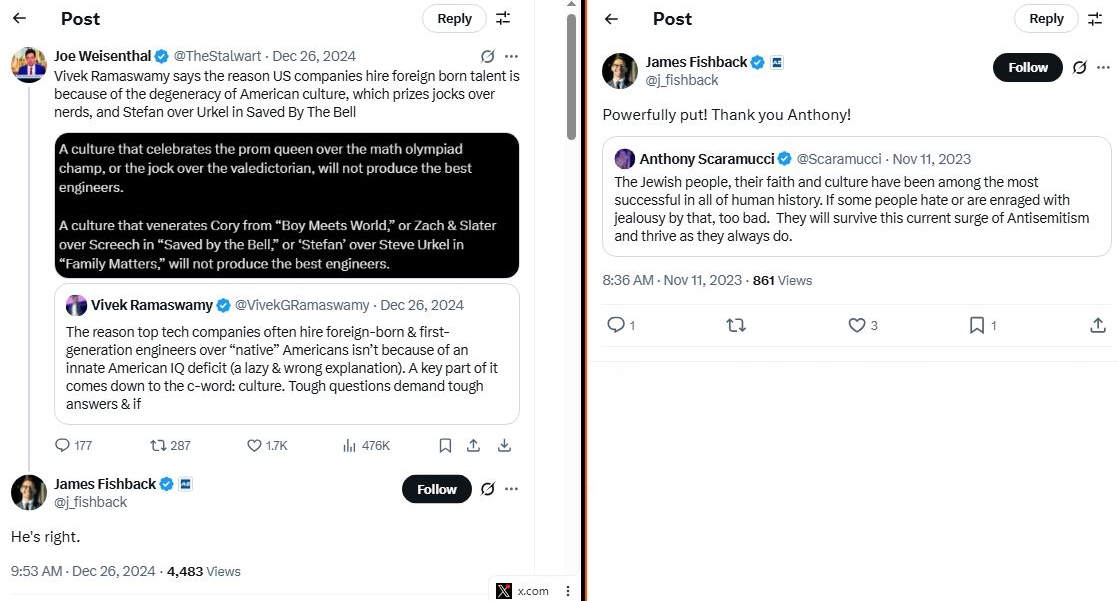Click back arrow in left Post panel
Viewport: 1118px width, 601px height.
tap(19, 19)
